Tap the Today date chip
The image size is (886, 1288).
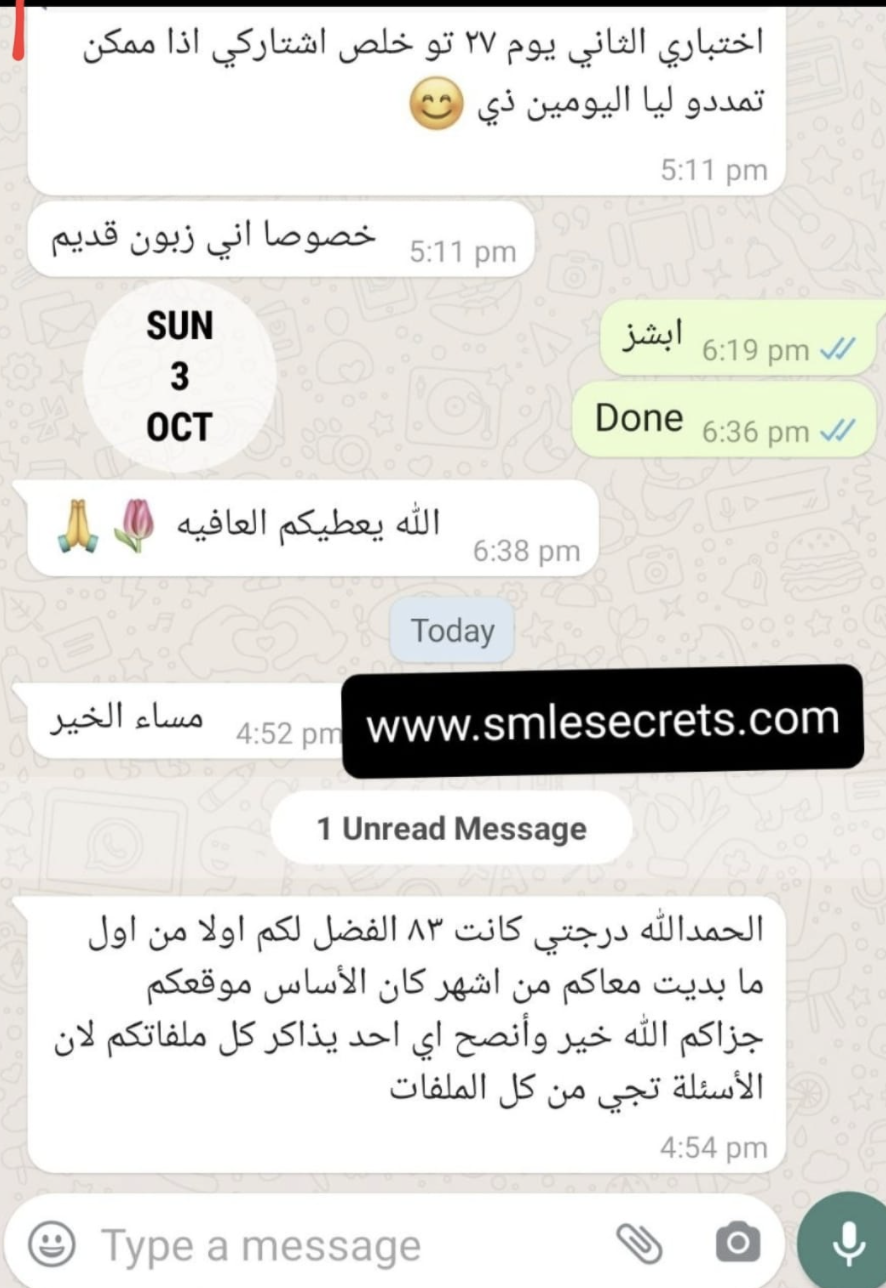453,631
